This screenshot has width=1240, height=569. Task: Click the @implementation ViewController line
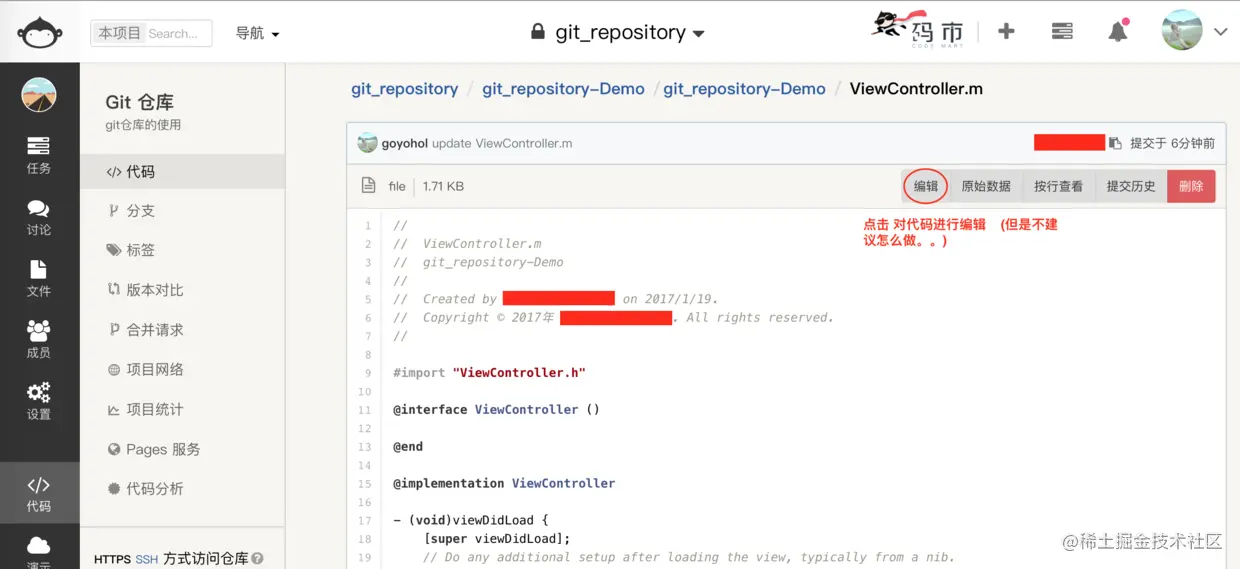tap(504, 483)
